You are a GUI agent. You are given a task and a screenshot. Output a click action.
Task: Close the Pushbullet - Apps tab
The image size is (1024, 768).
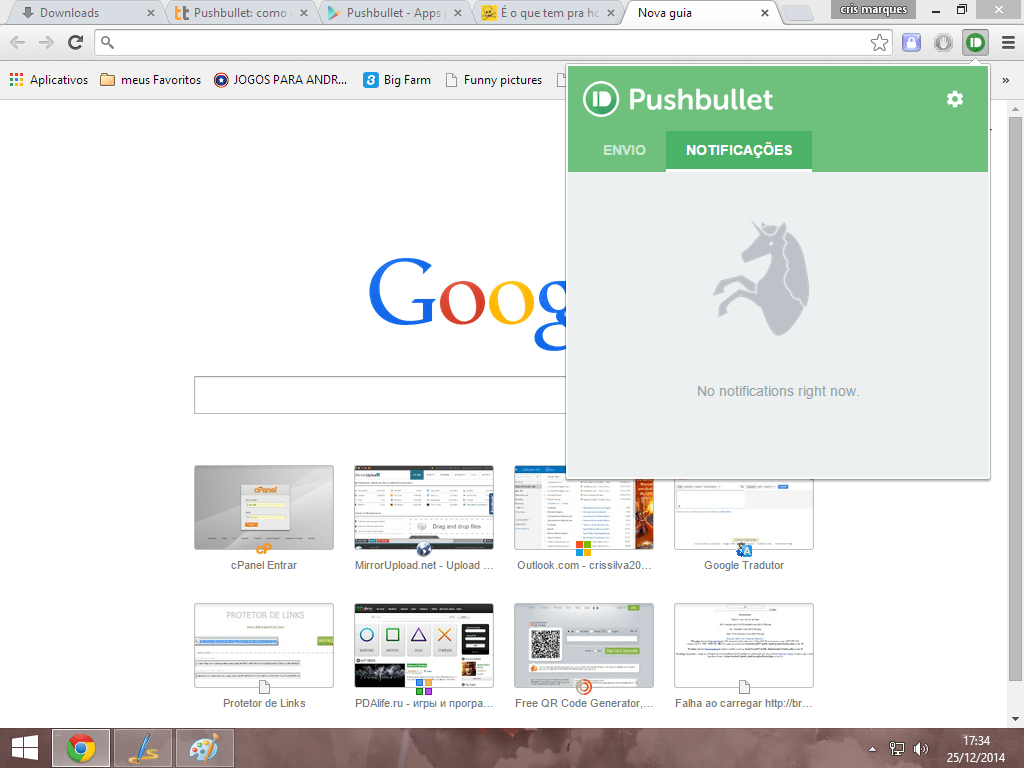pyautogui.click(x=458, y=13)
